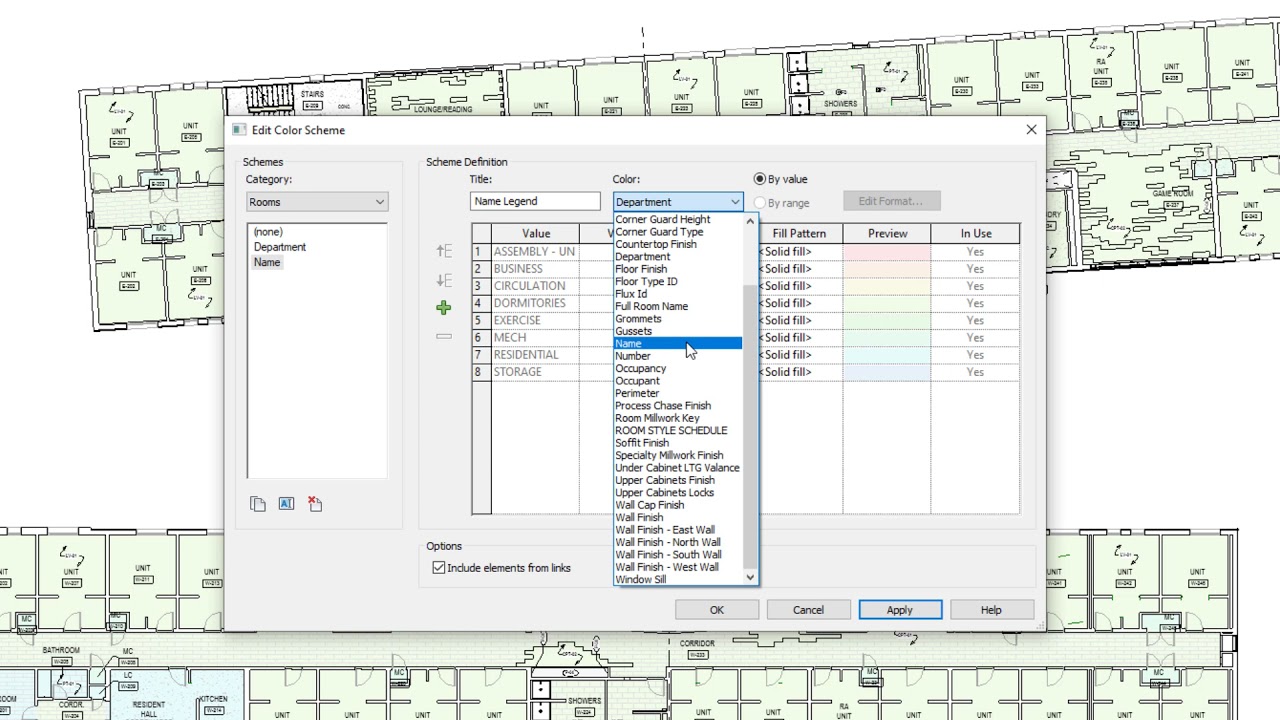
Task: Click the DORMITORIES row preview color
Action: [886, 303]
